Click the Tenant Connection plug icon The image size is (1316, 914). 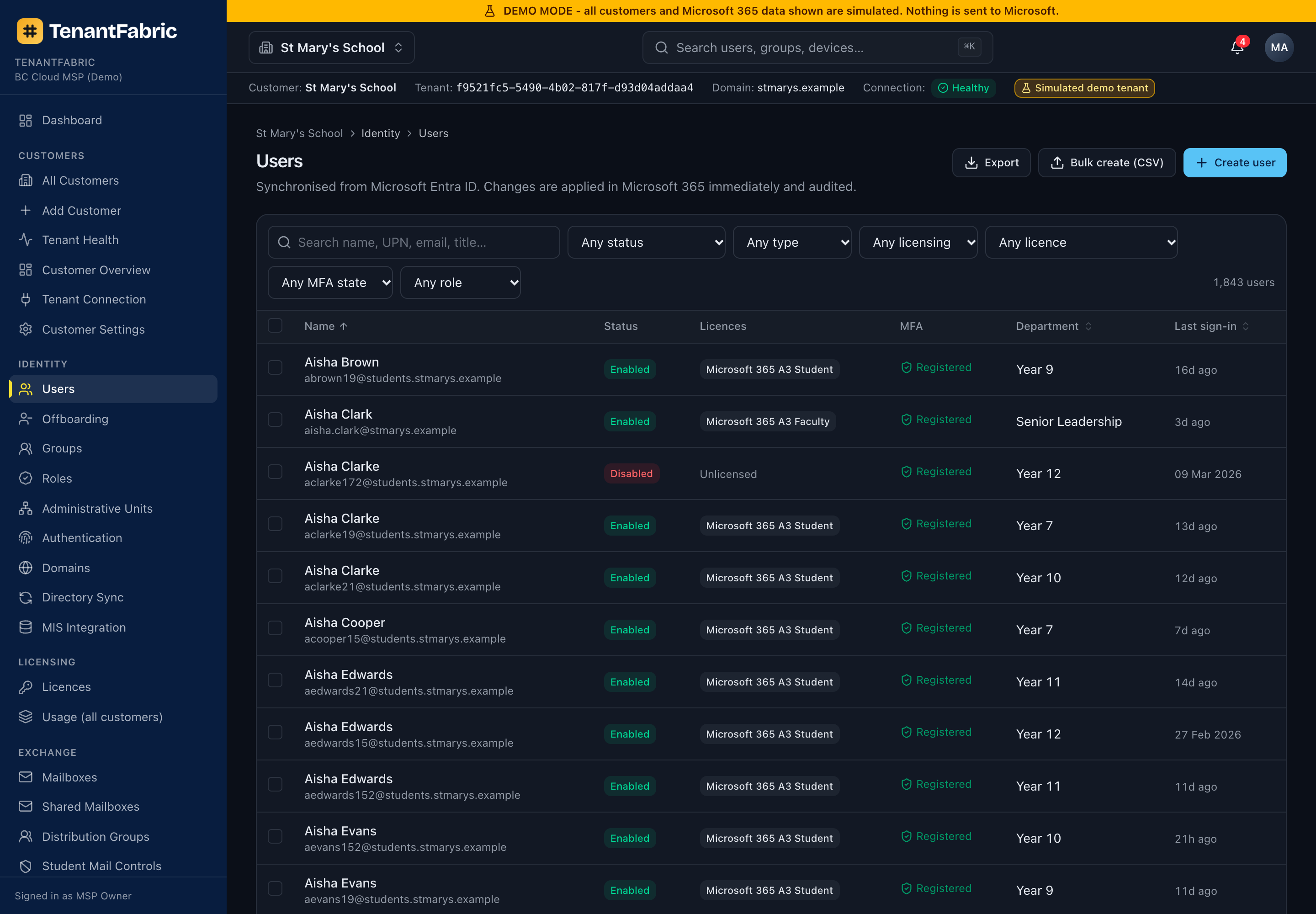click(x=26, y=299)
